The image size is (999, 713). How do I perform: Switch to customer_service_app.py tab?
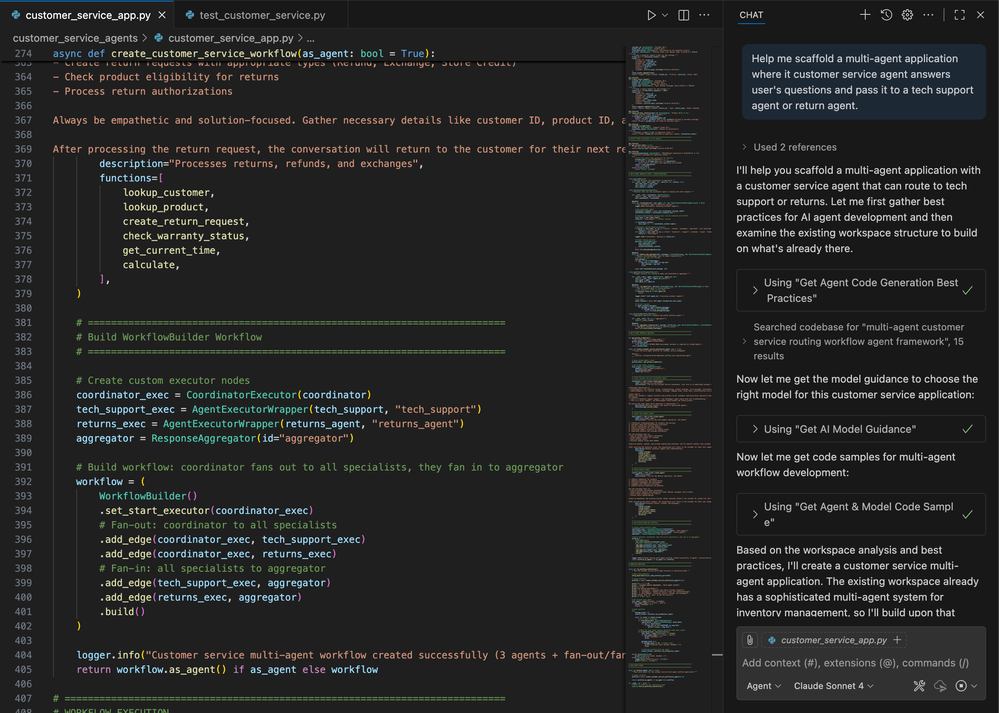(88, 15)
